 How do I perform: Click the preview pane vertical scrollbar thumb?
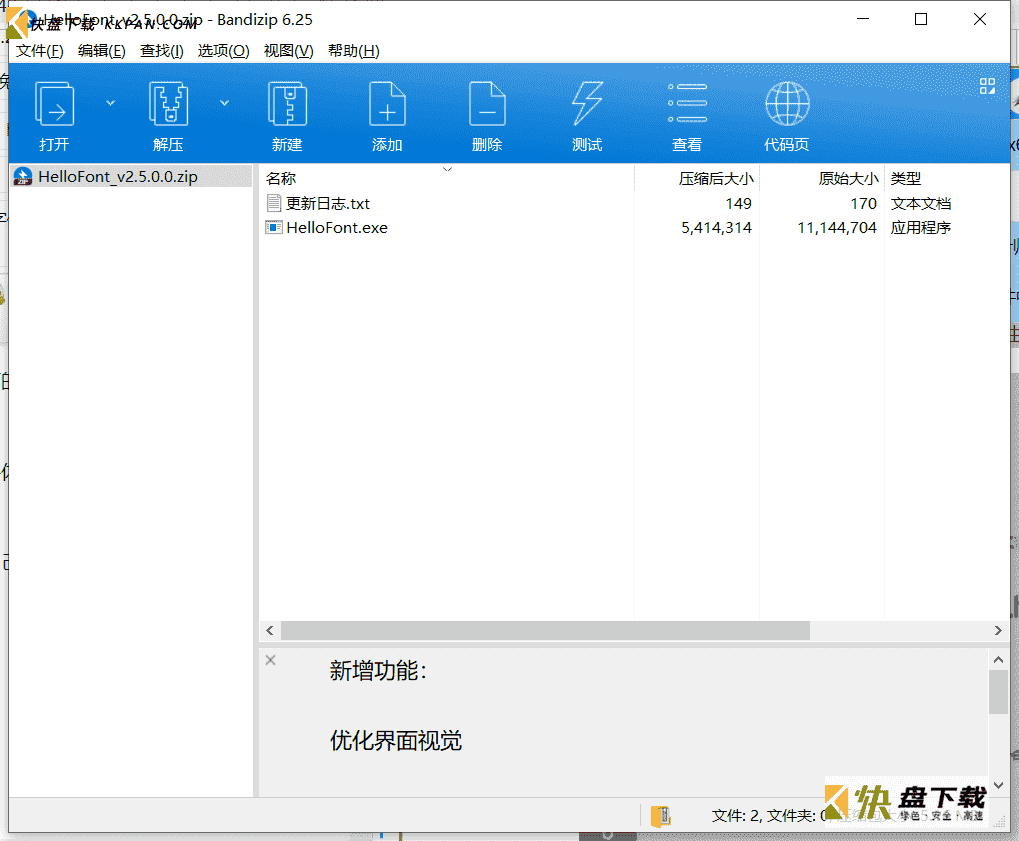click(x=998, y=692)
